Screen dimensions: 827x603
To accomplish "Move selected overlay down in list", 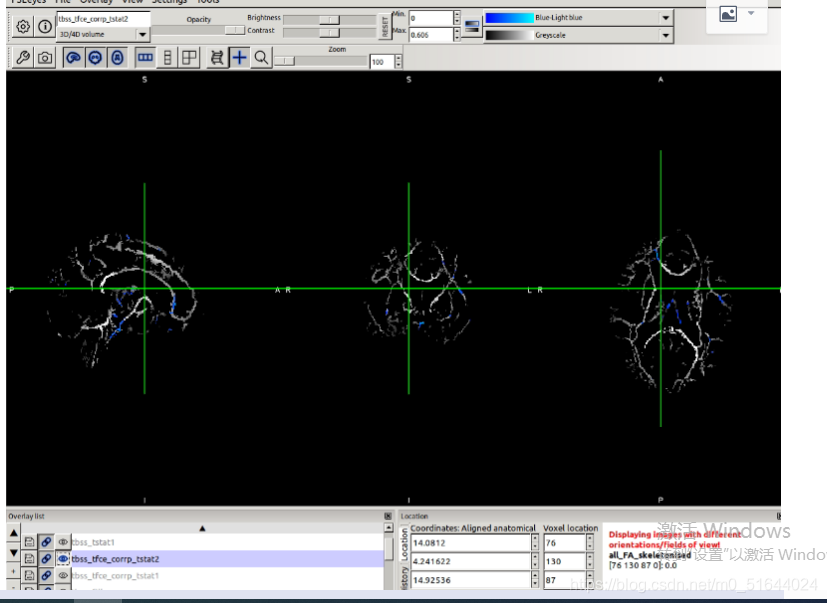I will 14,553.
